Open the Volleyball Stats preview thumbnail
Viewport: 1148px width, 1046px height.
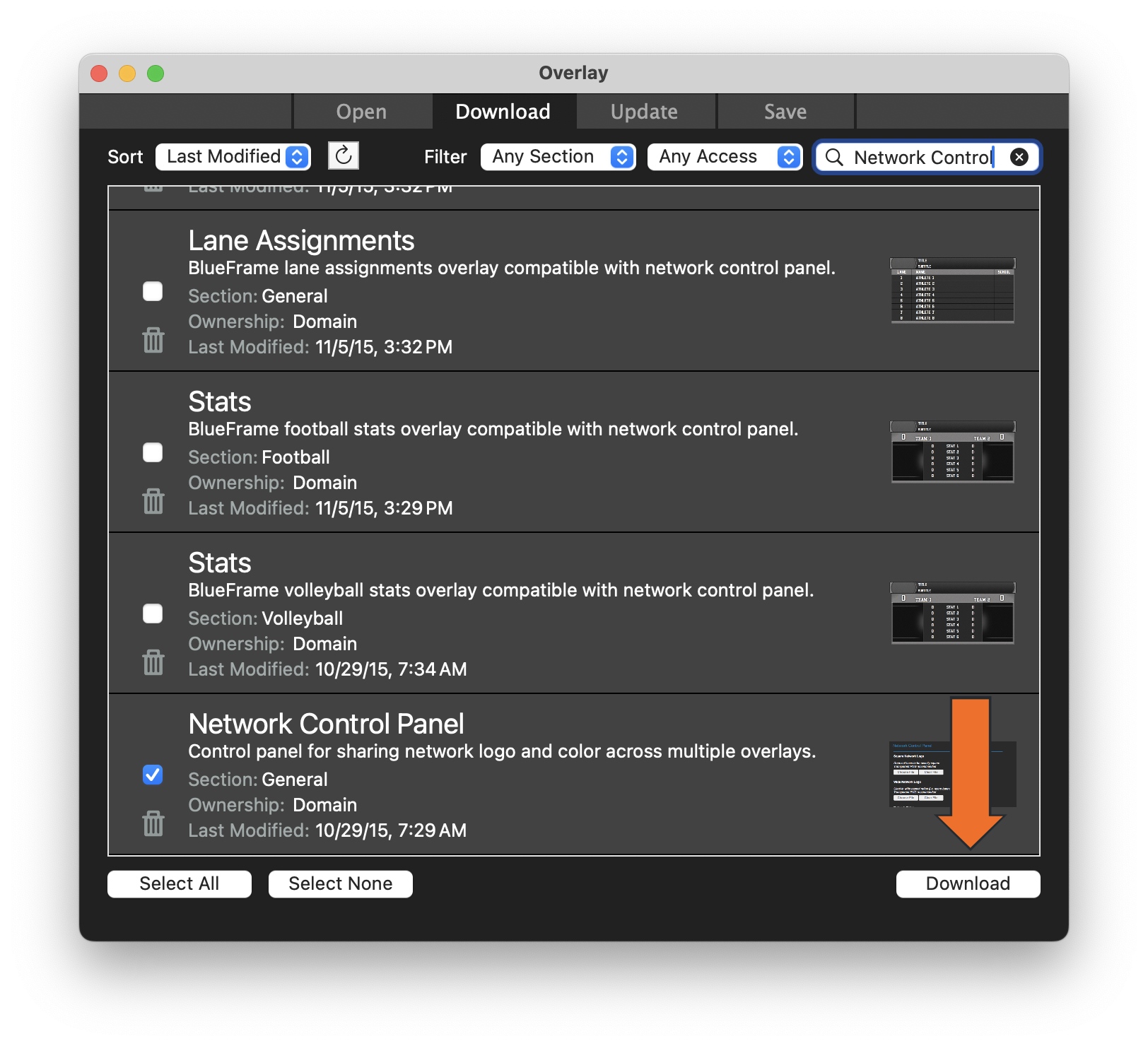click(952, 613)
